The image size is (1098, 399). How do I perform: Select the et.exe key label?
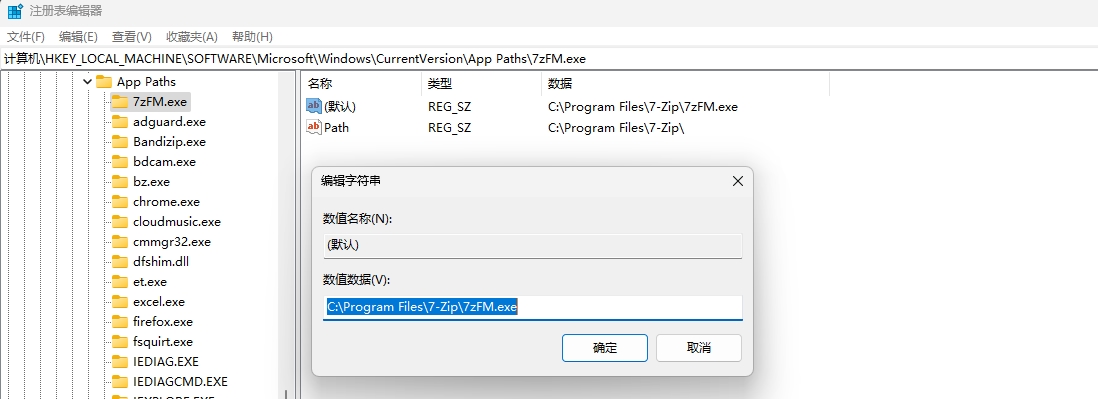point(150,282)
